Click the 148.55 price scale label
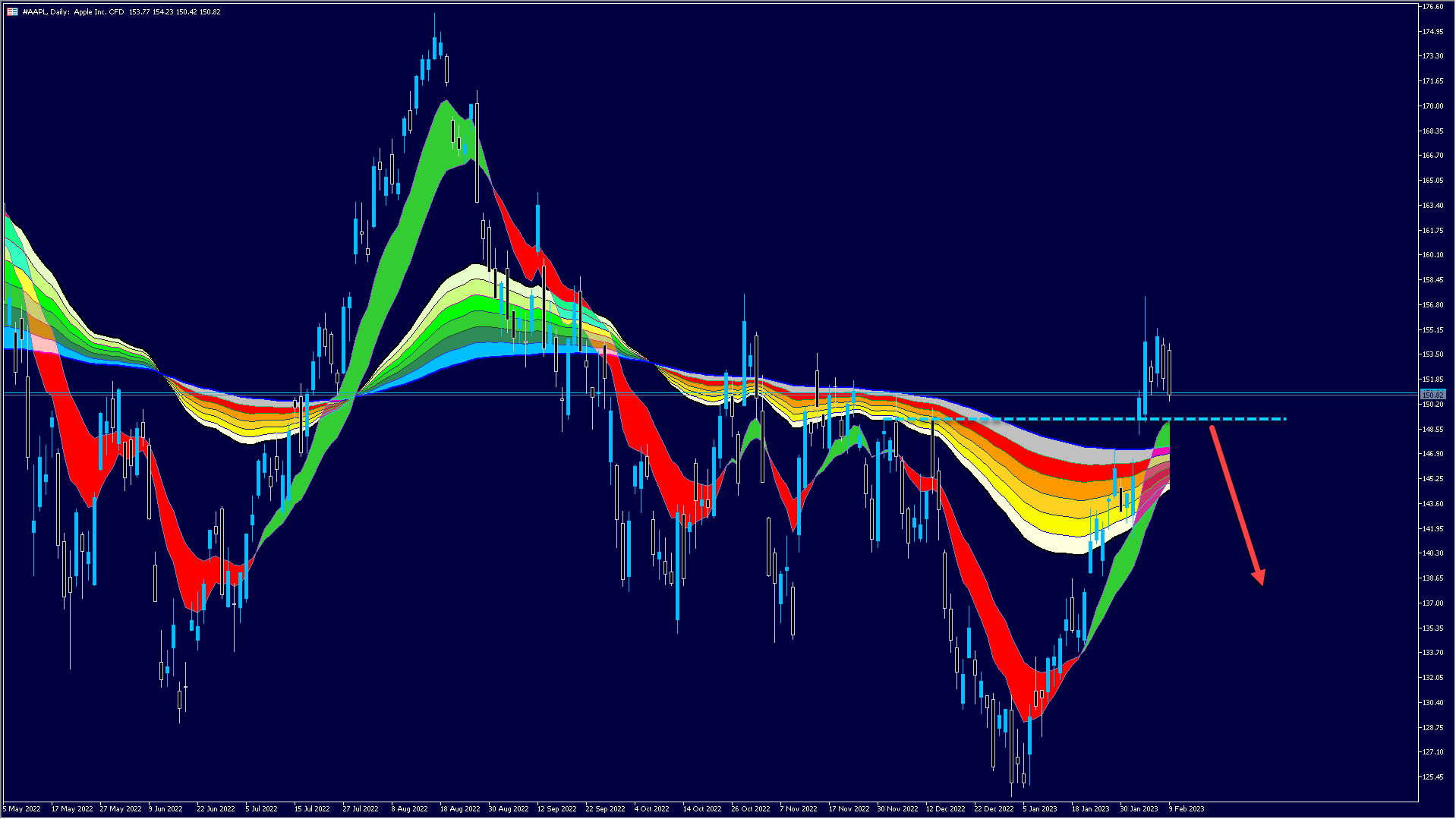Viewport: 1456px width, 819px height. [x=1433, y=430]
